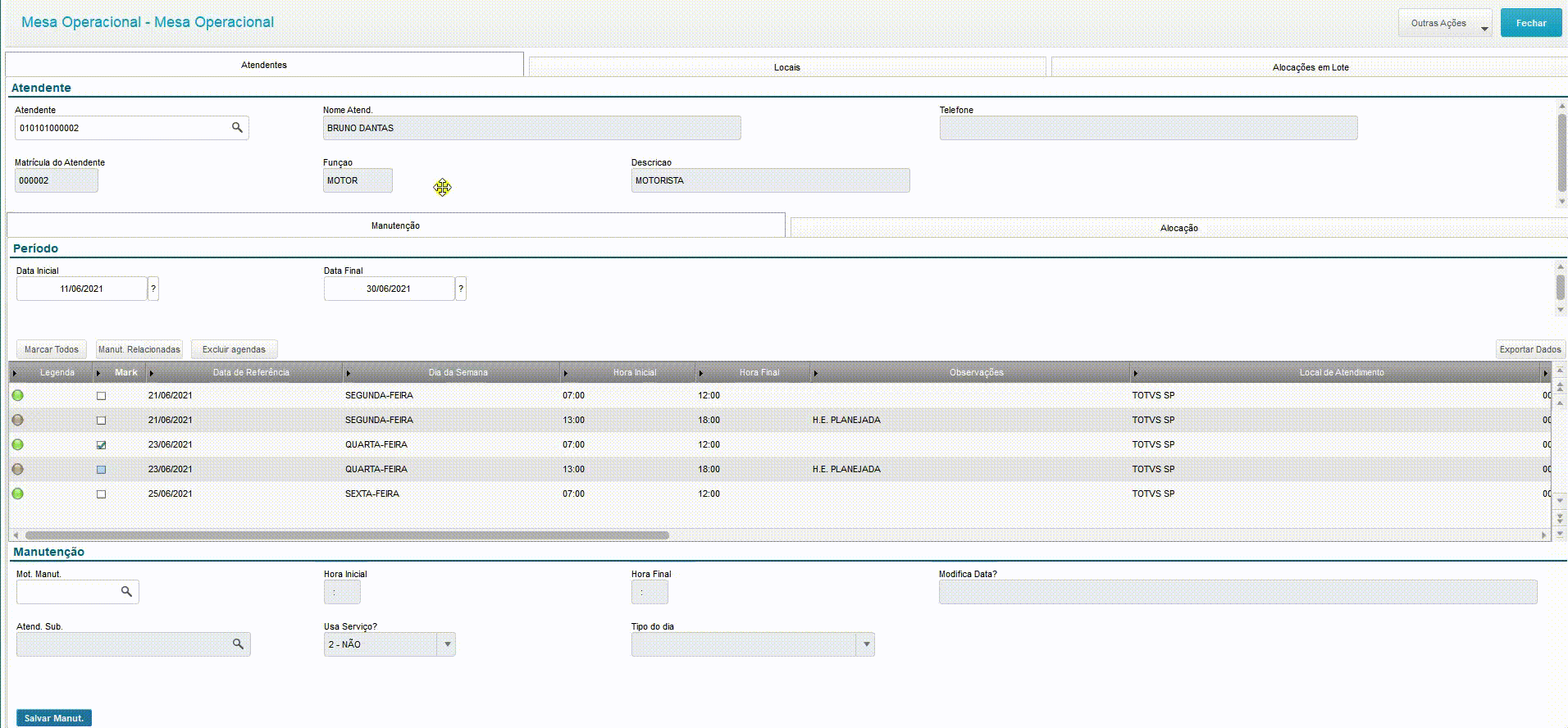Expand the Outras Ações menu arrow
This screenshot has height=728, width=1568.
point(1484,29)
